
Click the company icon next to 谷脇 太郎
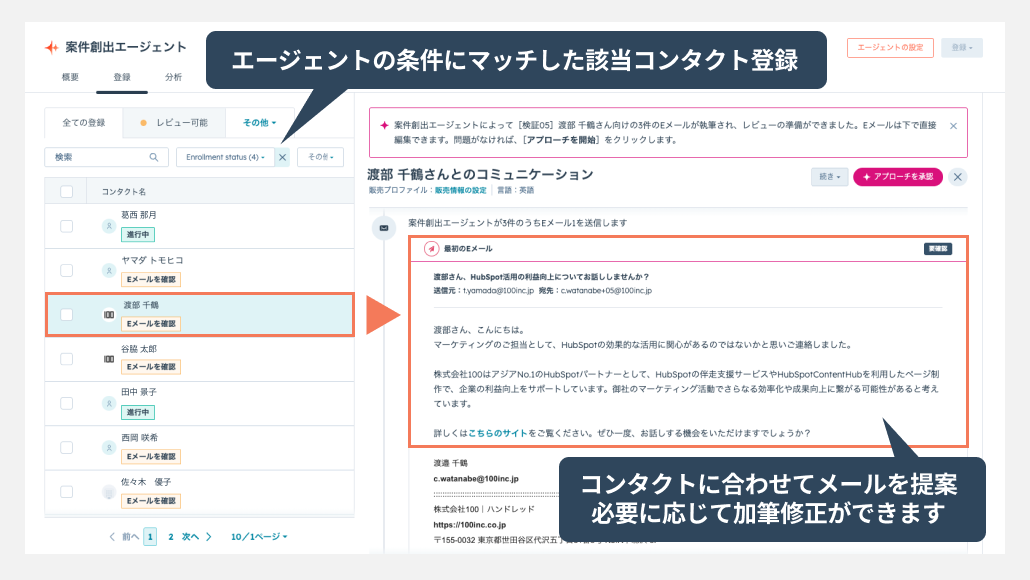pyautogui.click(x=109, y=359)
